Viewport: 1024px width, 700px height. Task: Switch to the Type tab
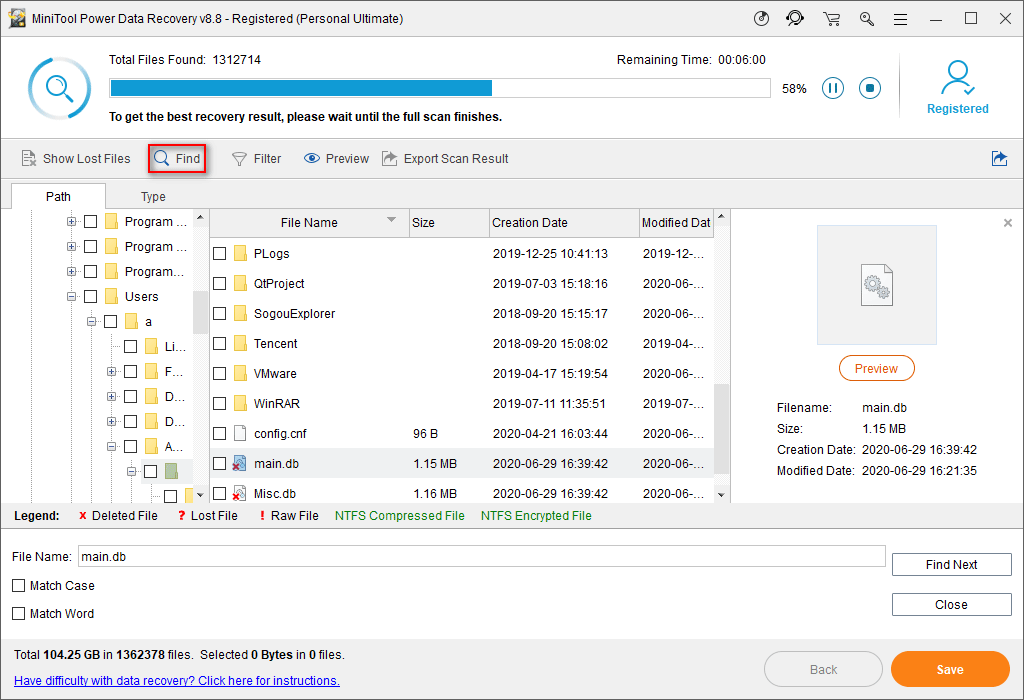(153, 197)
